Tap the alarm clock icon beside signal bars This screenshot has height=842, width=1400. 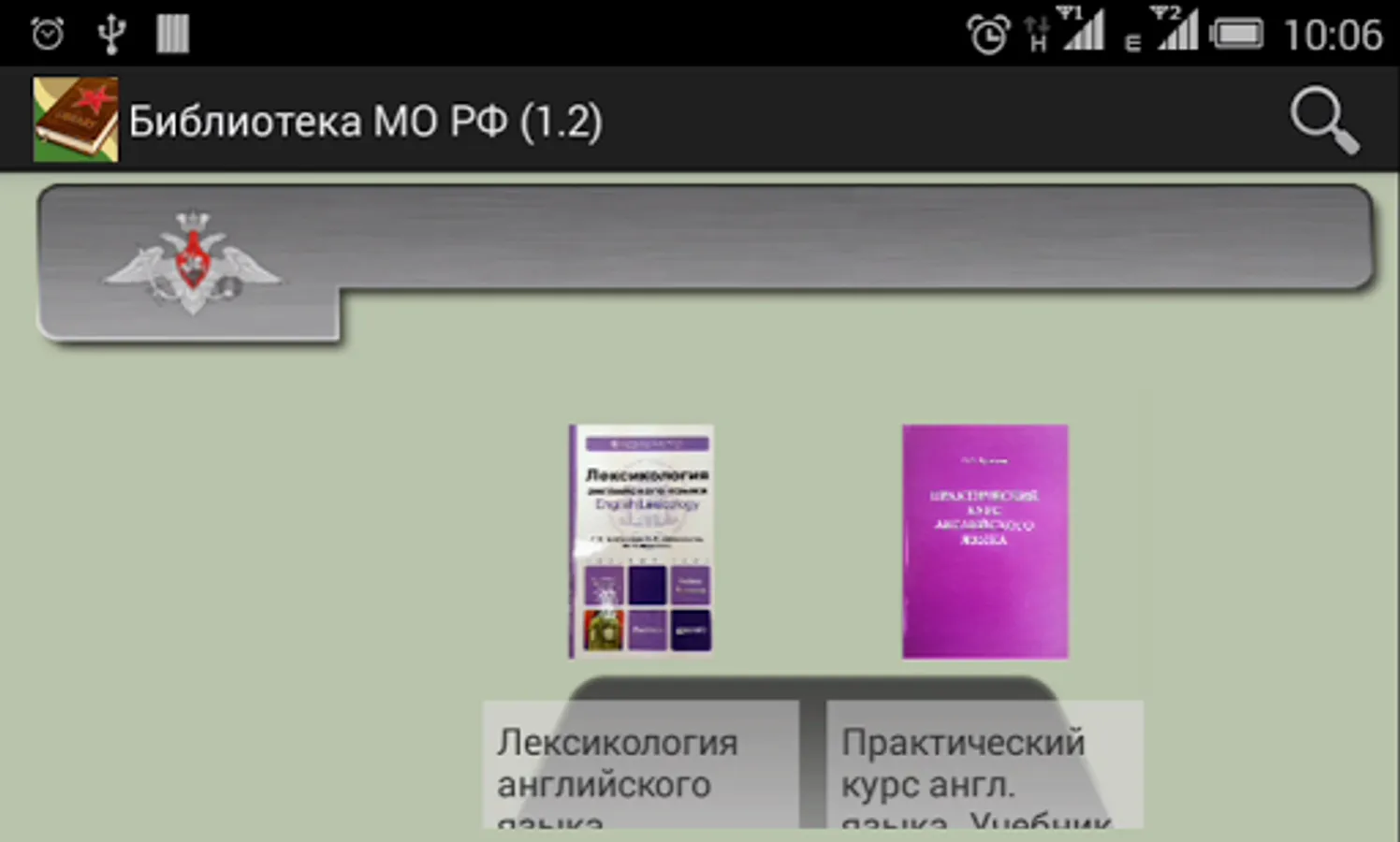(988, 36)
